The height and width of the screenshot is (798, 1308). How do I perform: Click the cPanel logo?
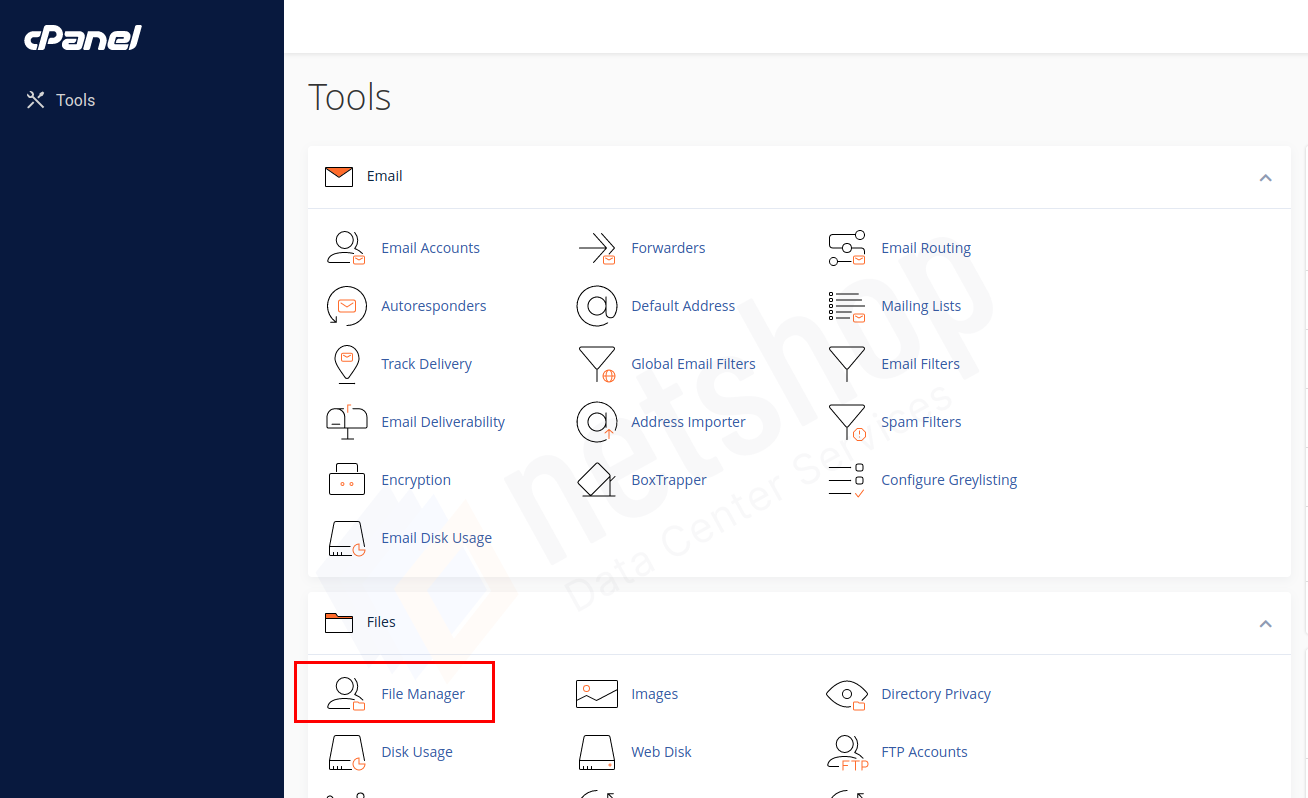click(x=83, y=38)
